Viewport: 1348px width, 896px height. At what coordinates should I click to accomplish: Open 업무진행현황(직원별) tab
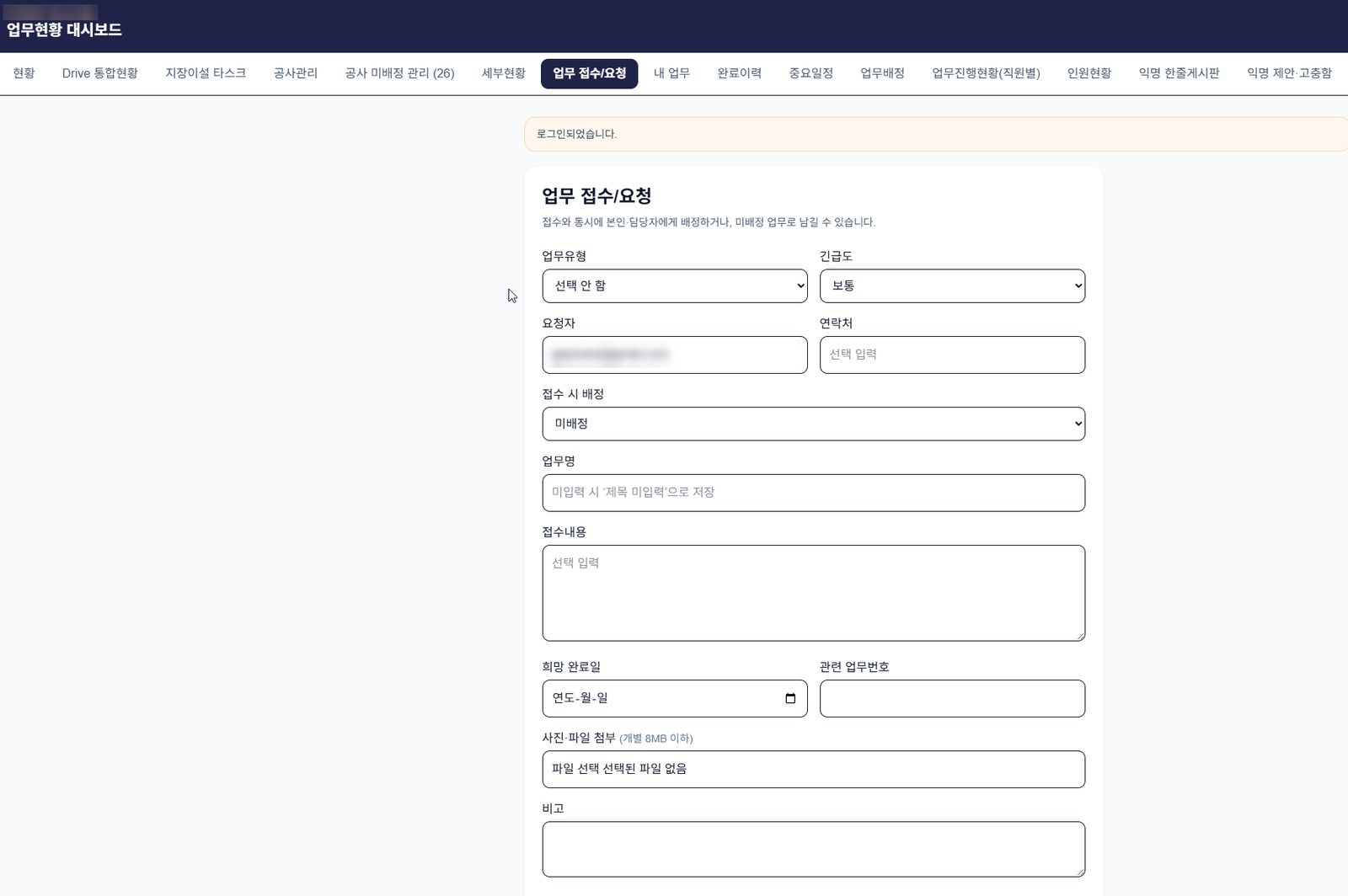point(986,73)
